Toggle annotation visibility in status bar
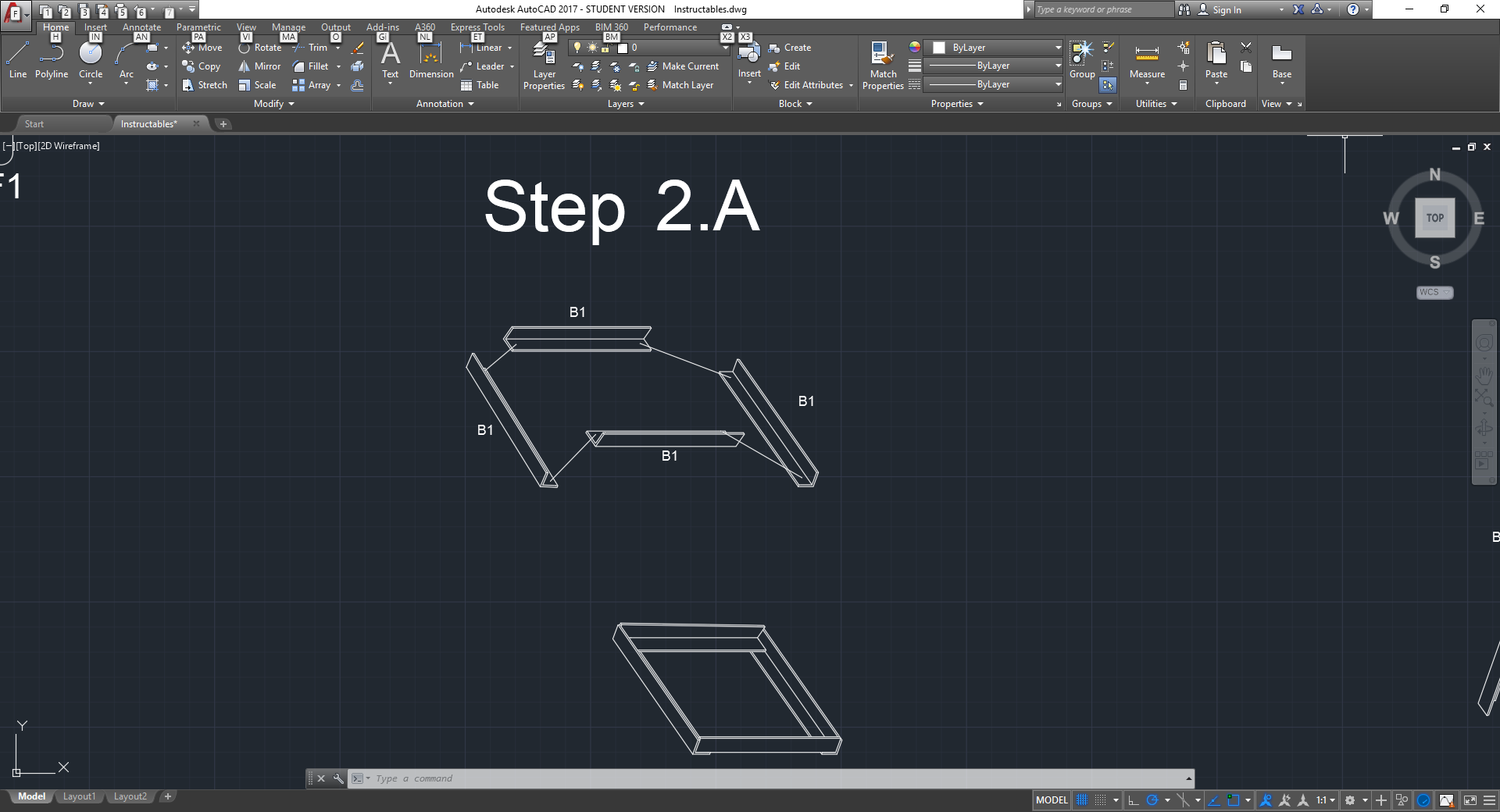This screenshot has height=812, width=1500. (1266, 800)
